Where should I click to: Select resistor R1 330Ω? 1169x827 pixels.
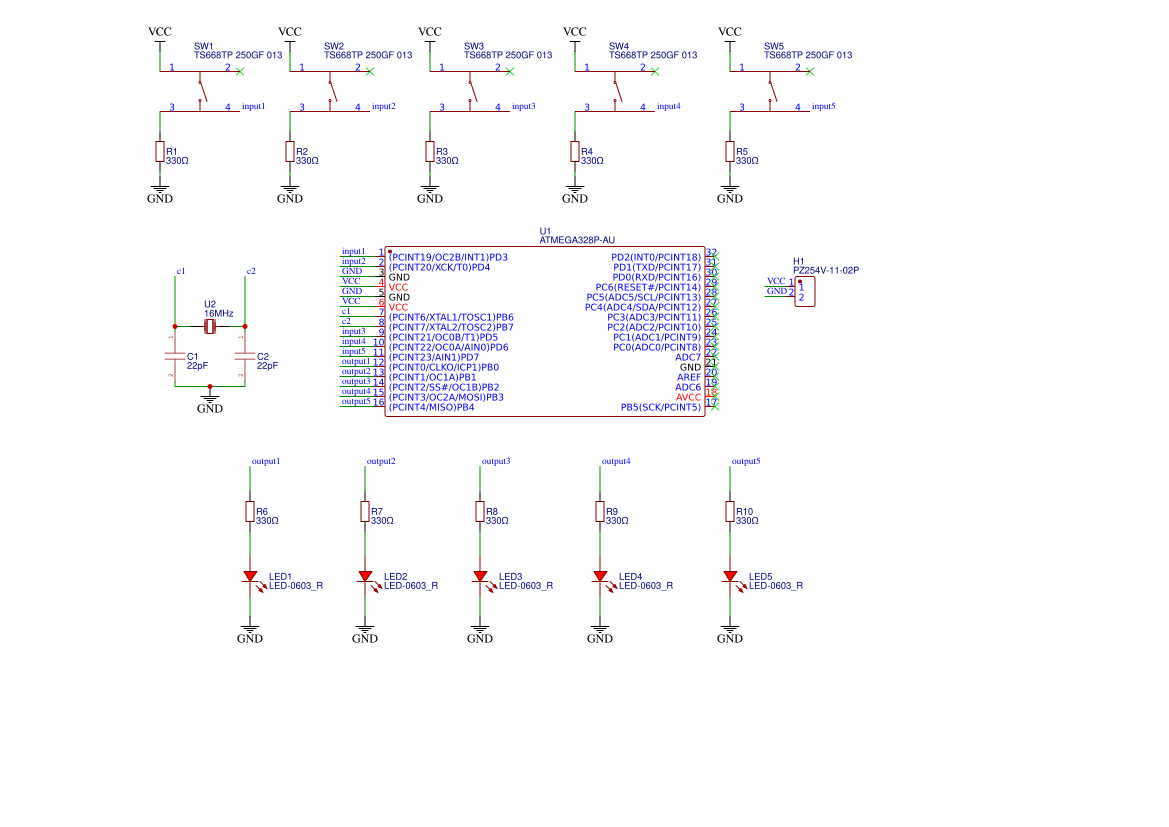[x=162, y=151]
